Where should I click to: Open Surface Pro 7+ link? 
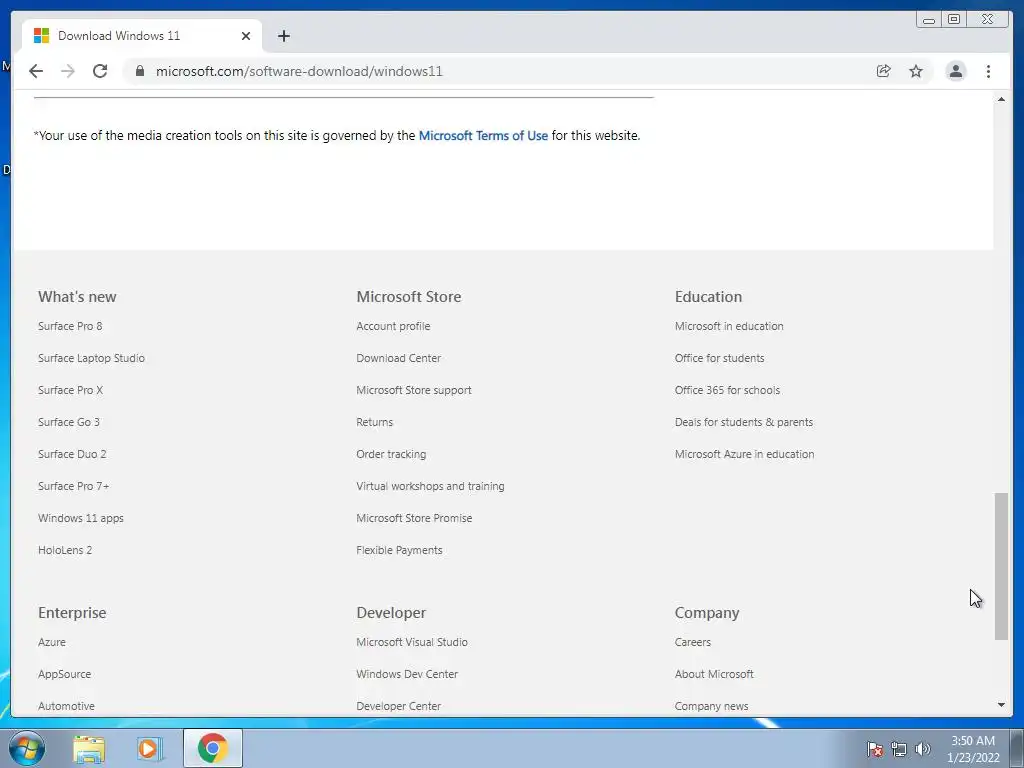[74, 486]
